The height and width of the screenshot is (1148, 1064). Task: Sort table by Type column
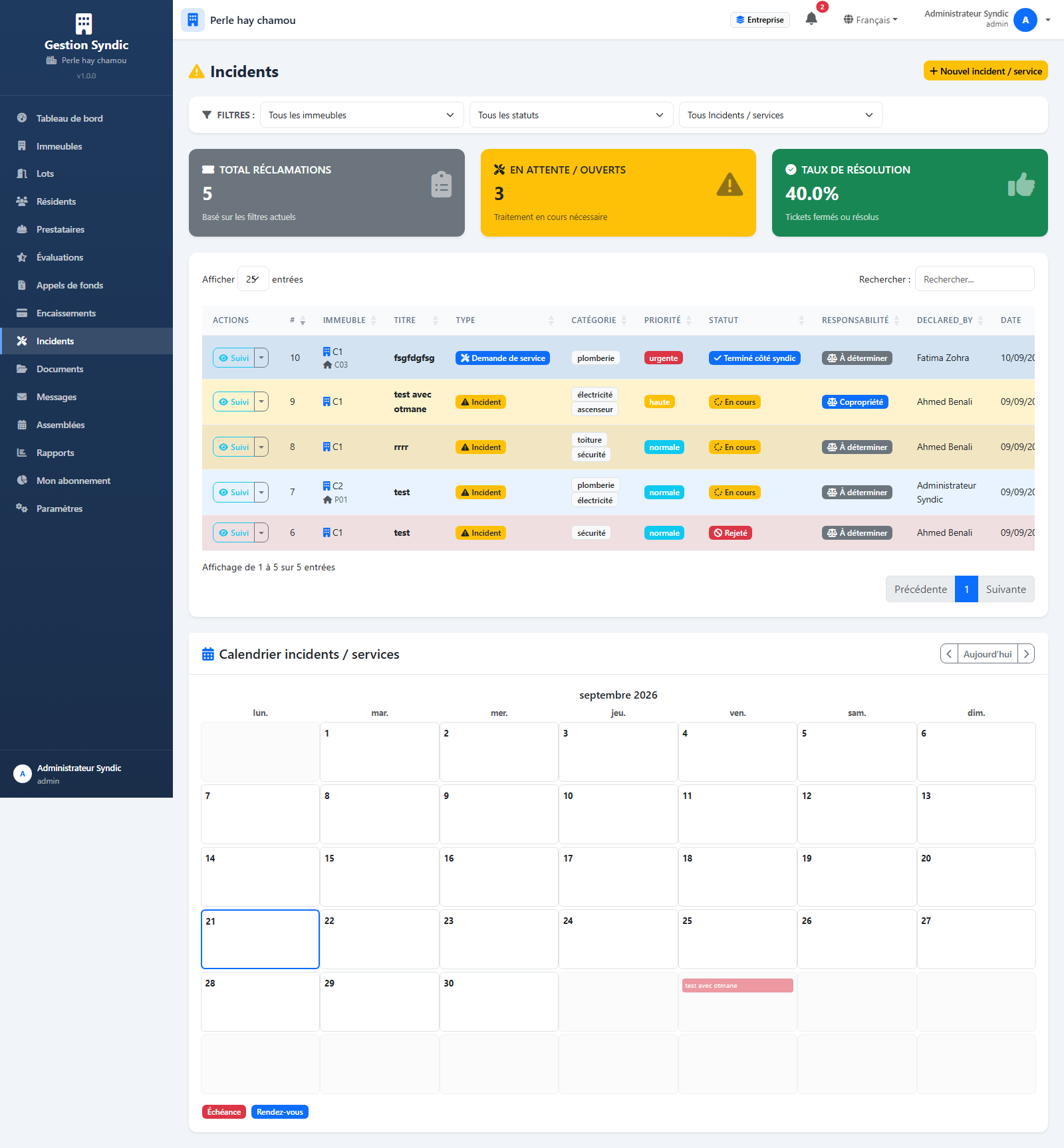[505, 320]
